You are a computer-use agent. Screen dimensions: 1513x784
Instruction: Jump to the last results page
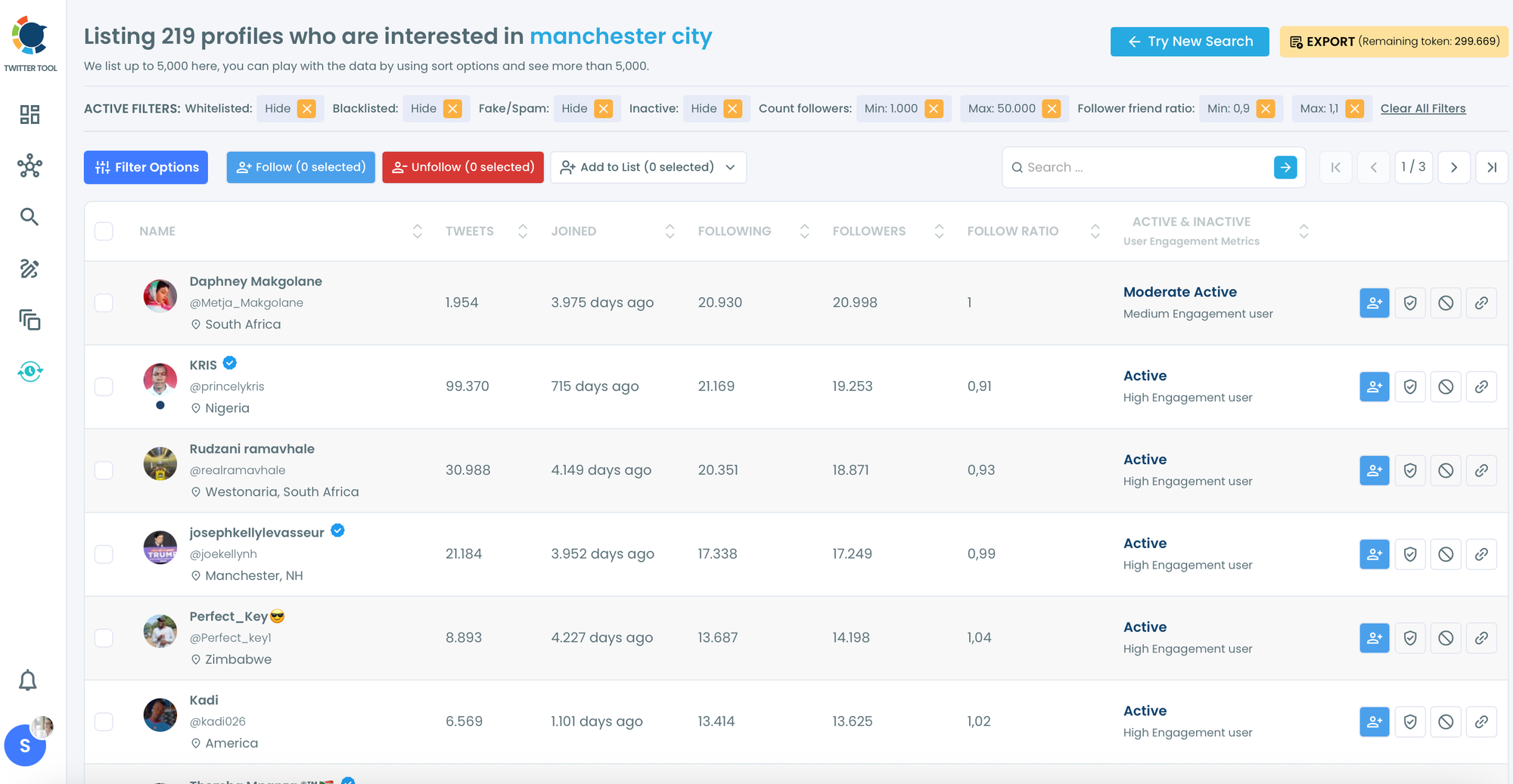[x=1491, y=167]
